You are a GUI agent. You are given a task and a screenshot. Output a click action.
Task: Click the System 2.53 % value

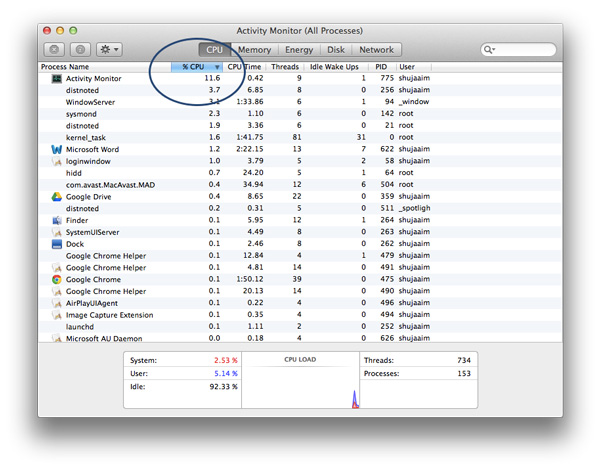[x=225, y=360]
